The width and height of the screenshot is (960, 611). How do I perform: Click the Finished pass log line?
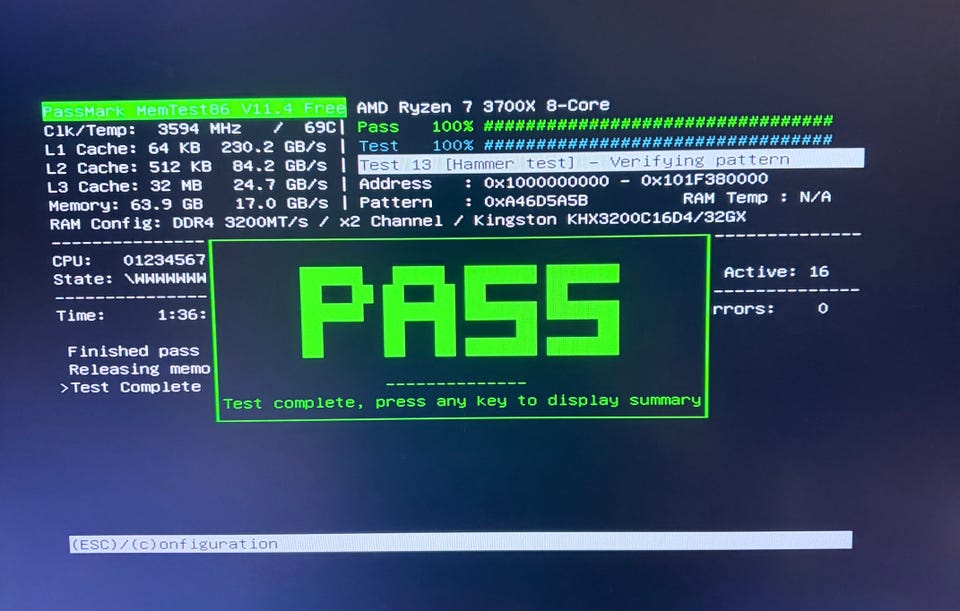[x=133, y=351]
